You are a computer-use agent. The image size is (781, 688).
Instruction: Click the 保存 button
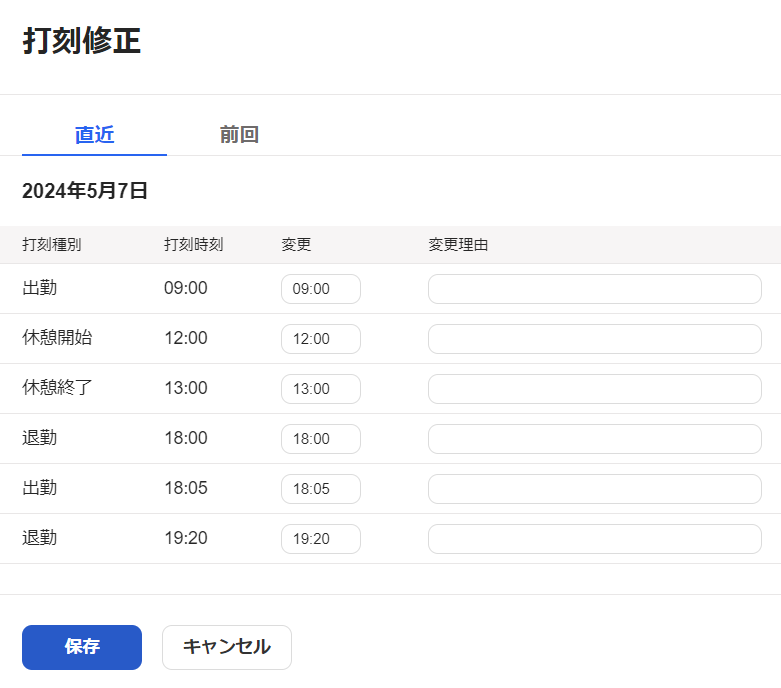point(82,647)
